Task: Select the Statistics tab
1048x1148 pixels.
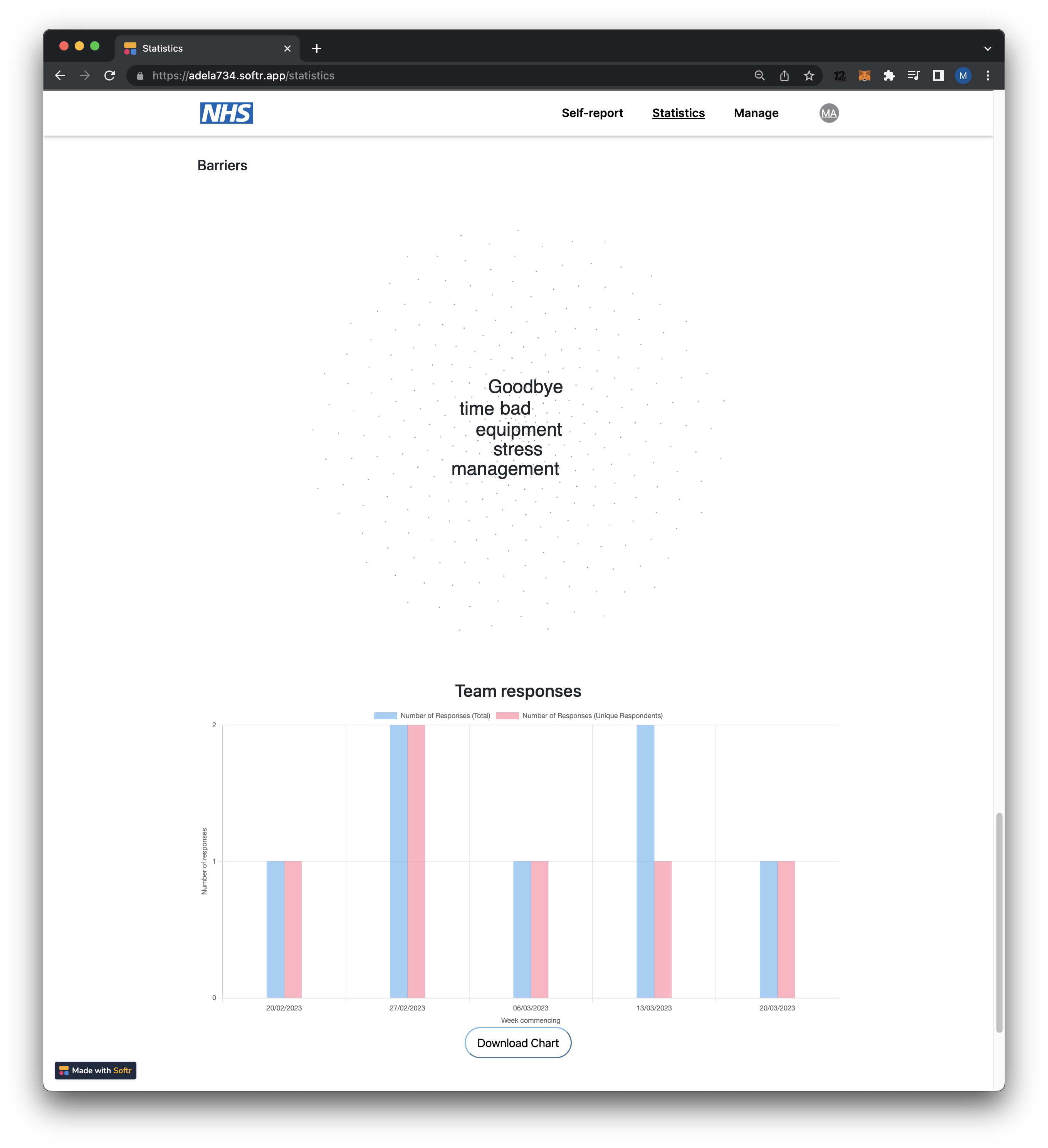Action: tap(678, 112)
